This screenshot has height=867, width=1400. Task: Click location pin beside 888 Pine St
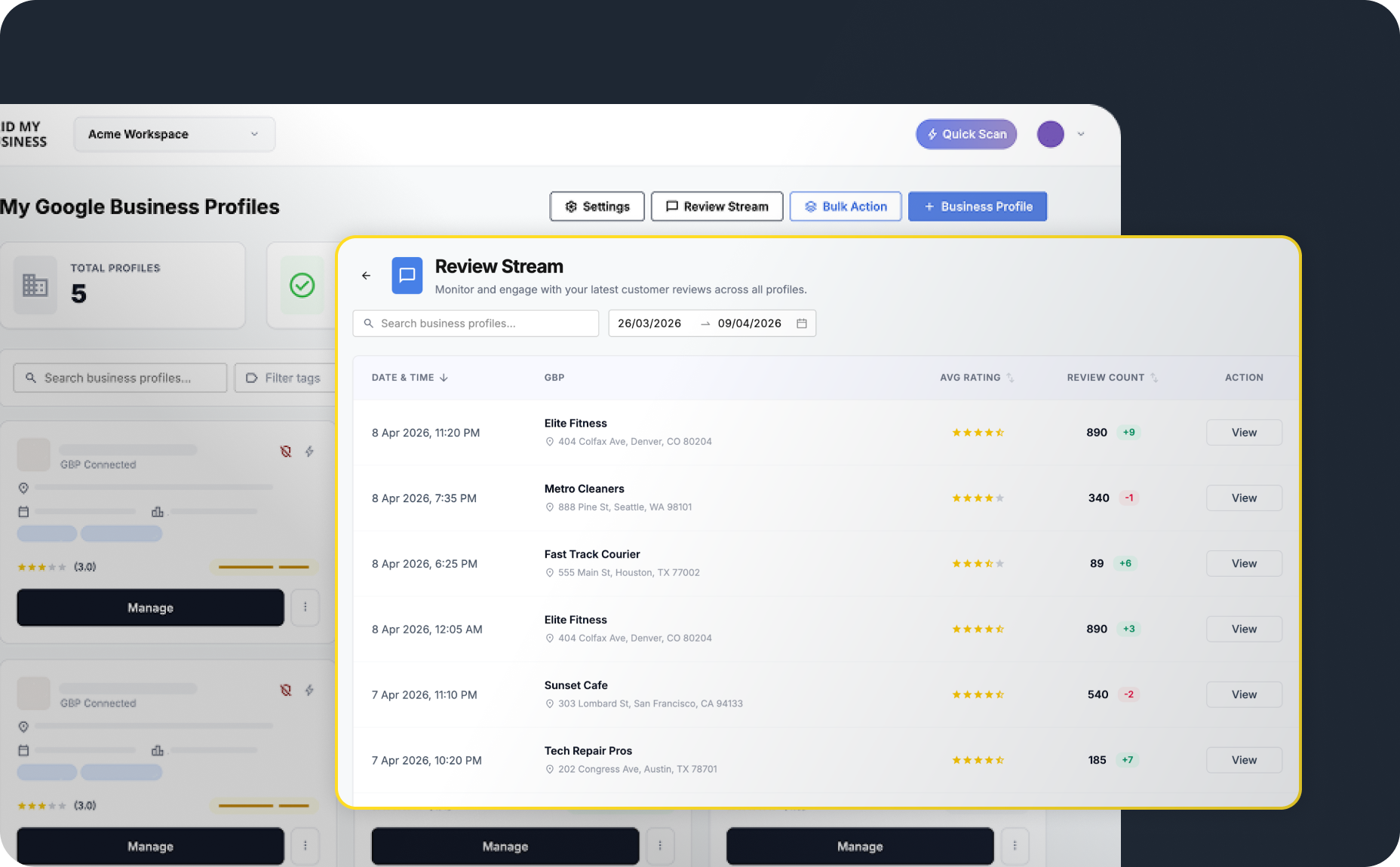click(550, 507)
